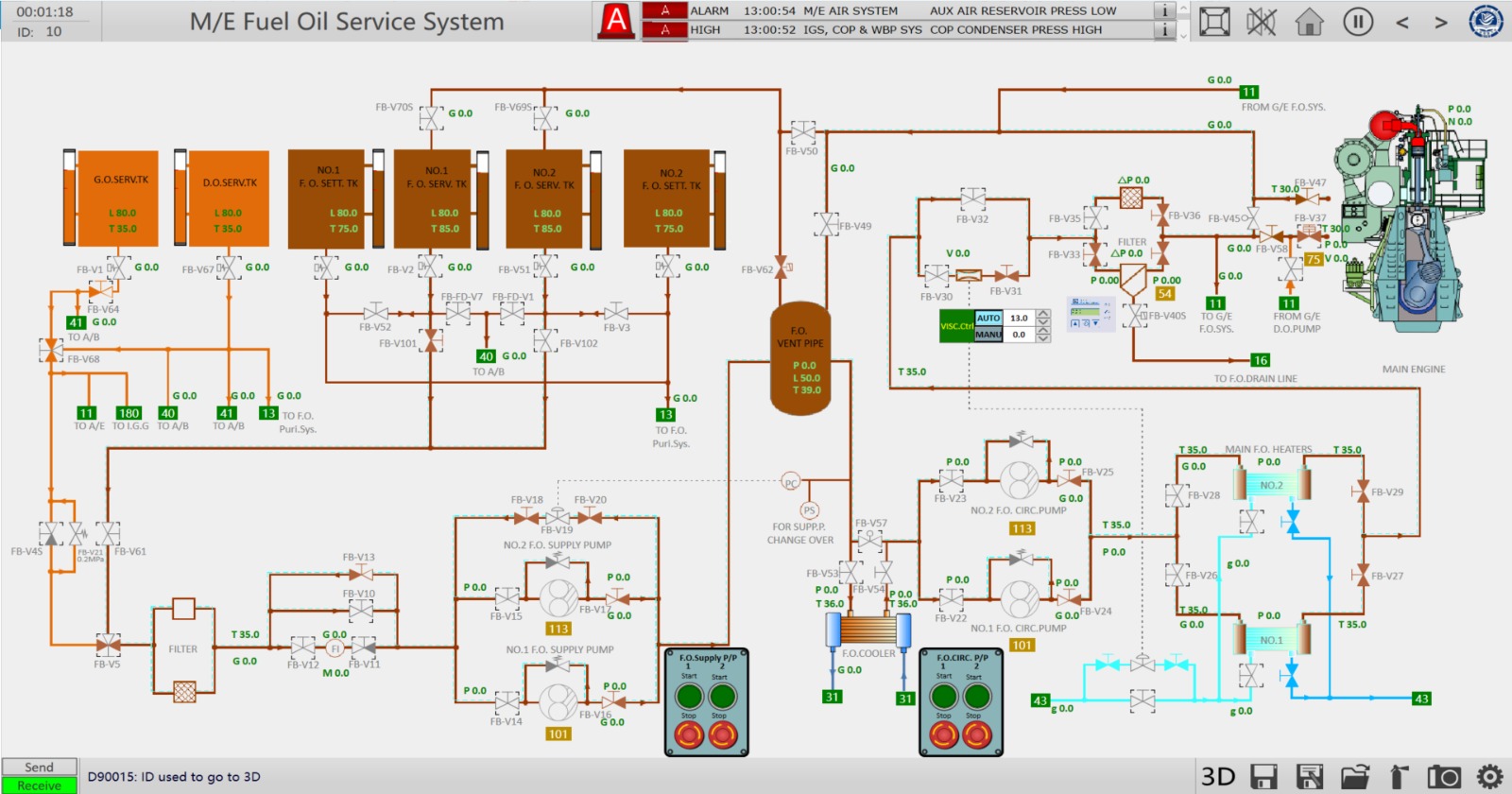
Task: Decrease the MANU viscosity output value
Action: (x=1043, y=338)
